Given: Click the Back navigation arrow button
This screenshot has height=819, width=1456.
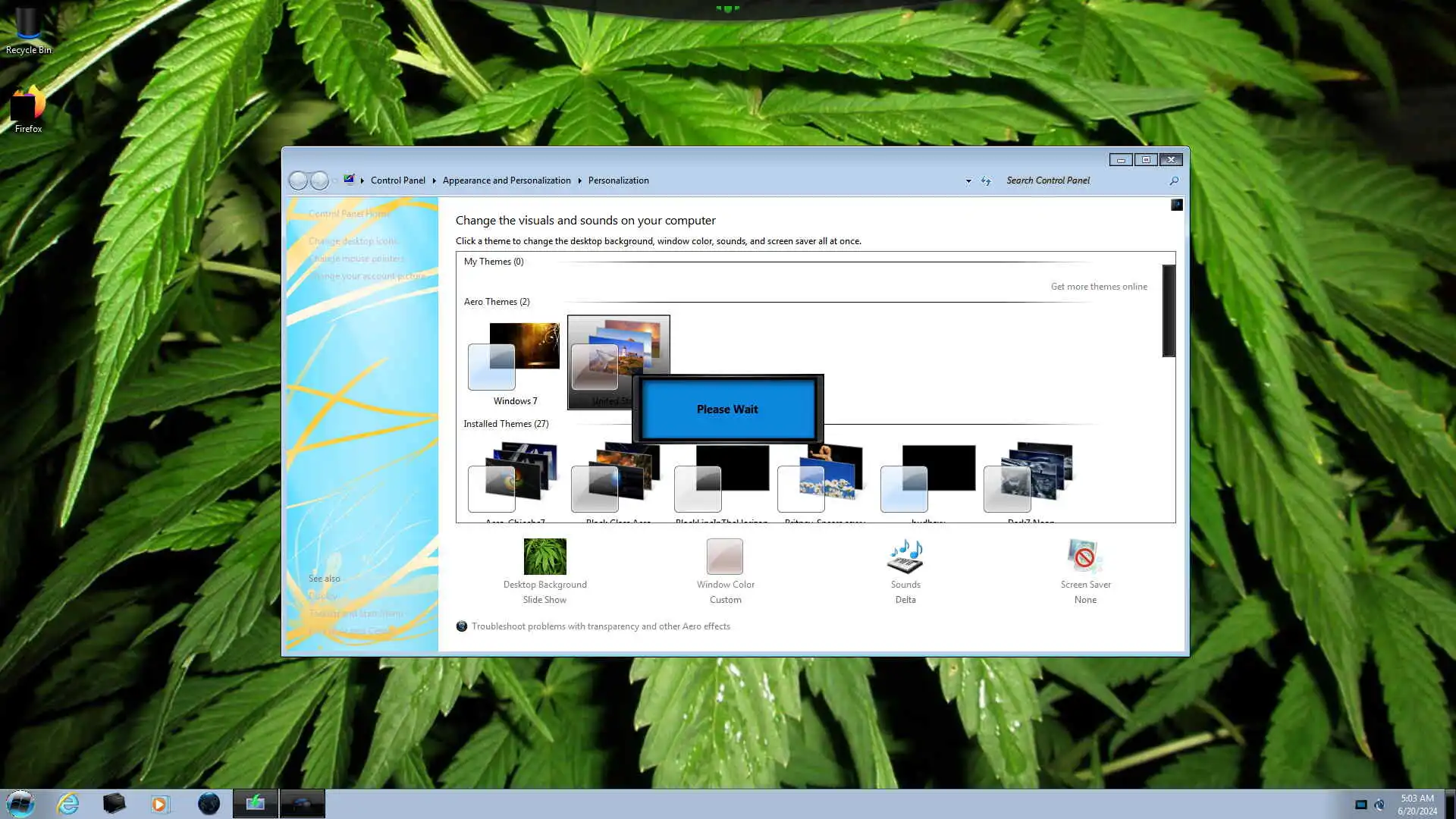Looking at the screenshot, I should pyautogui.click(x=299, y=180).
